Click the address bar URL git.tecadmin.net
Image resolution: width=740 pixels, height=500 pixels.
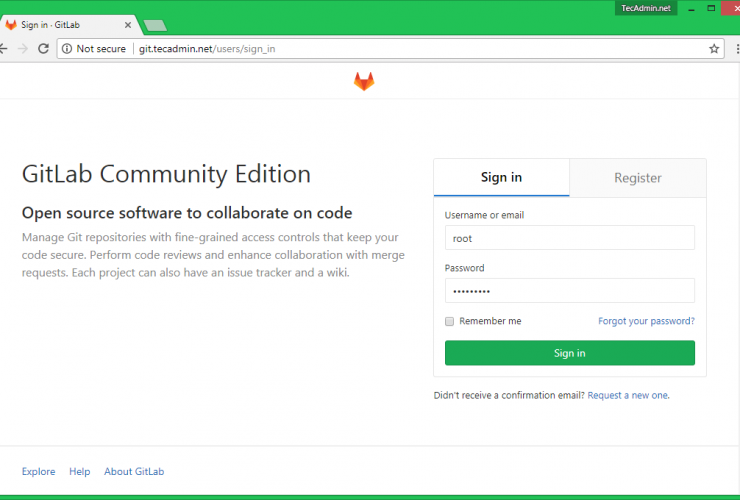coord(206,48)
